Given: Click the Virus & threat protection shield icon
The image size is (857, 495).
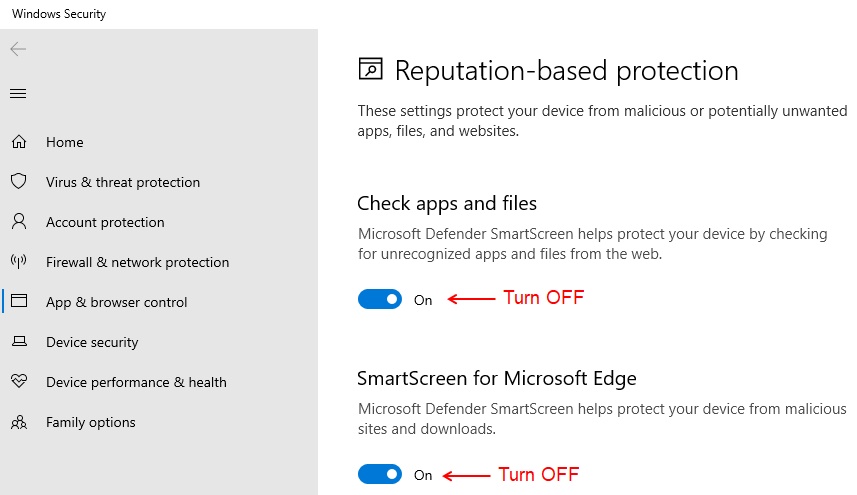Looking at the screenshot, I should pyautogui.click(x=19, y=181).
